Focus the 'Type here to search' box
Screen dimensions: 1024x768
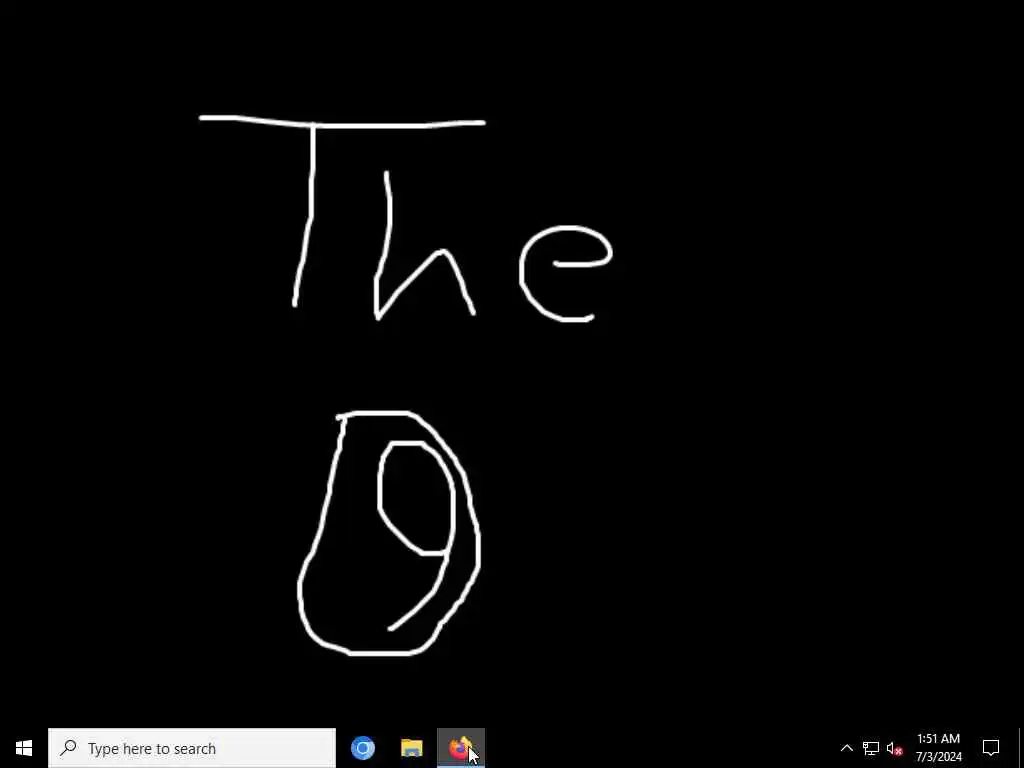tap(192, 748)
